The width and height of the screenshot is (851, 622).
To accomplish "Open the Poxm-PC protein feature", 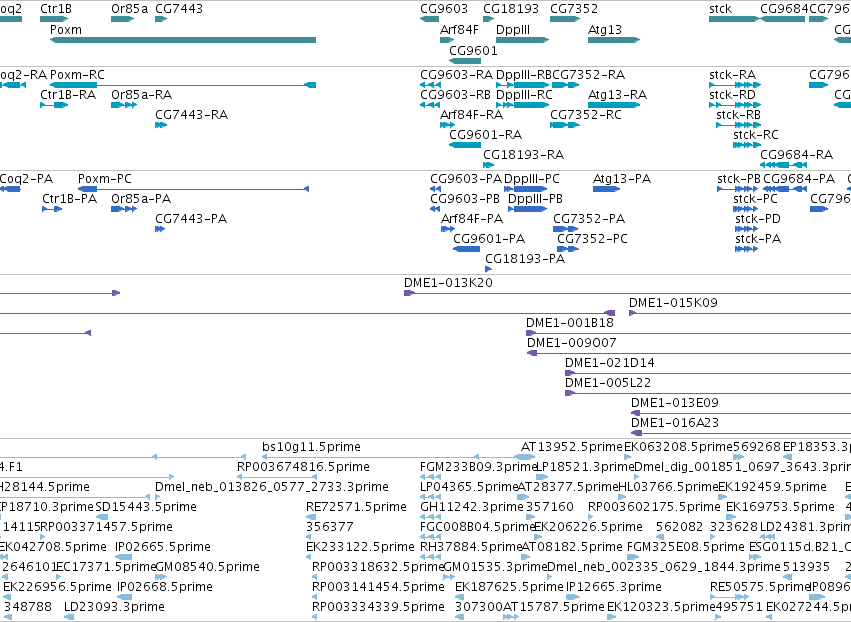I will coord(193,189).
